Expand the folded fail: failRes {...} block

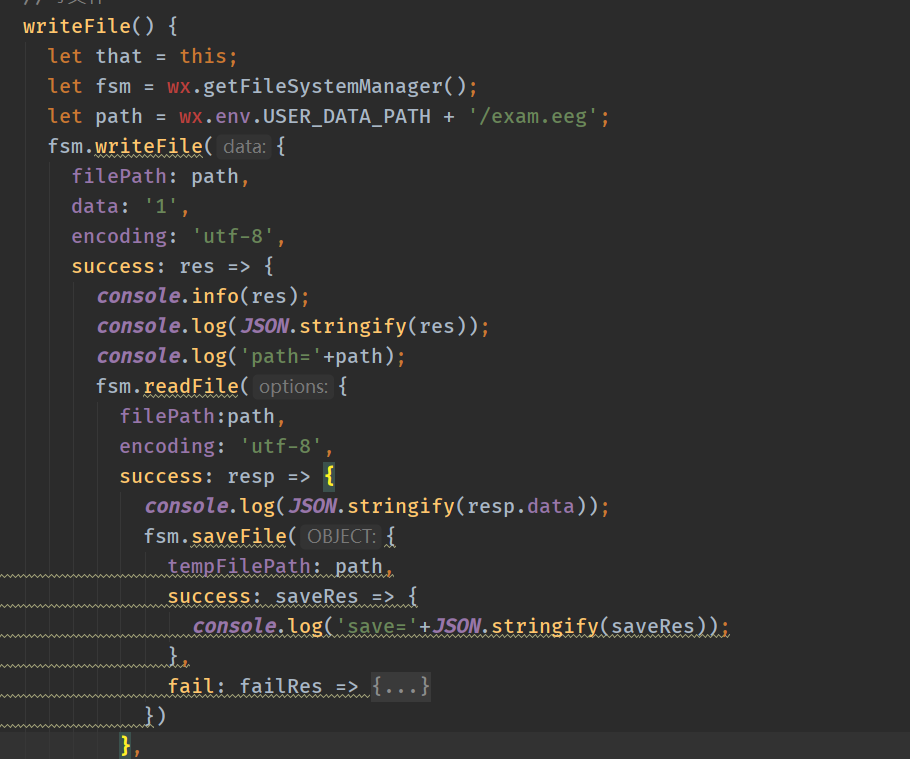coord(400,686)
